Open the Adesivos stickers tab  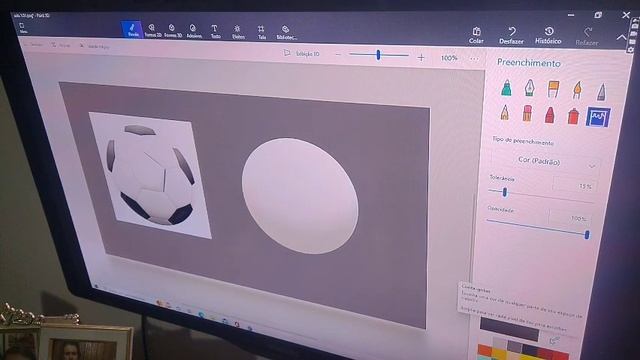[193, 31]
